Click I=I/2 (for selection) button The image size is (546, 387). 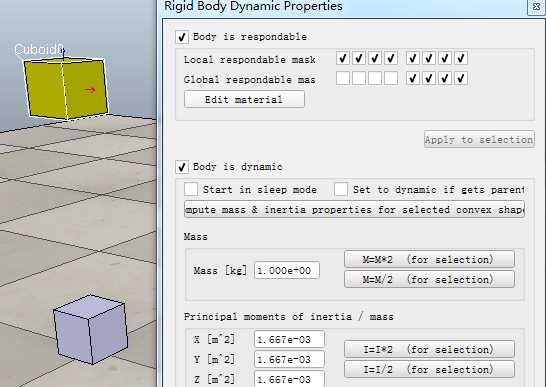(429, 369)
